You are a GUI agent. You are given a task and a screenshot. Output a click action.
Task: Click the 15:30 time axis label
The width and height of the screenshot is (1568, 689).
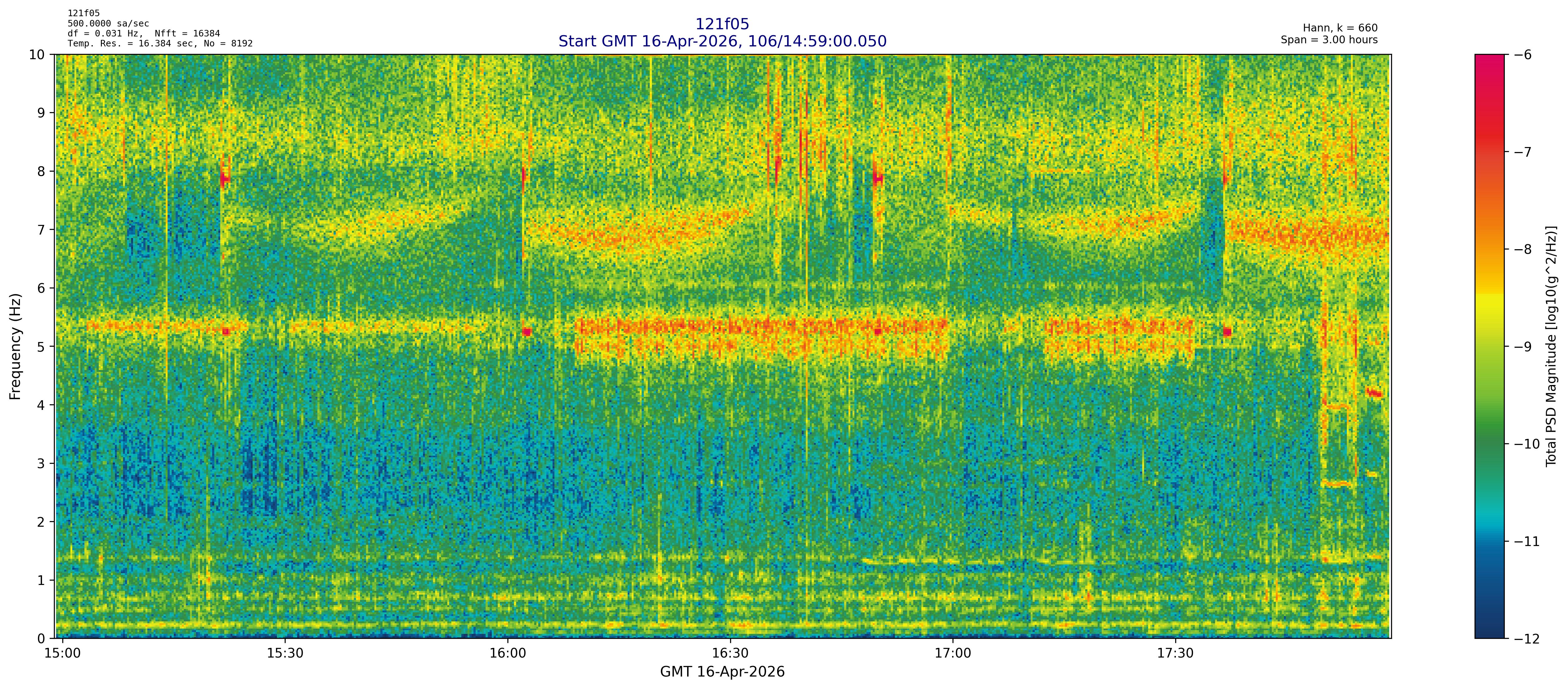285,653
